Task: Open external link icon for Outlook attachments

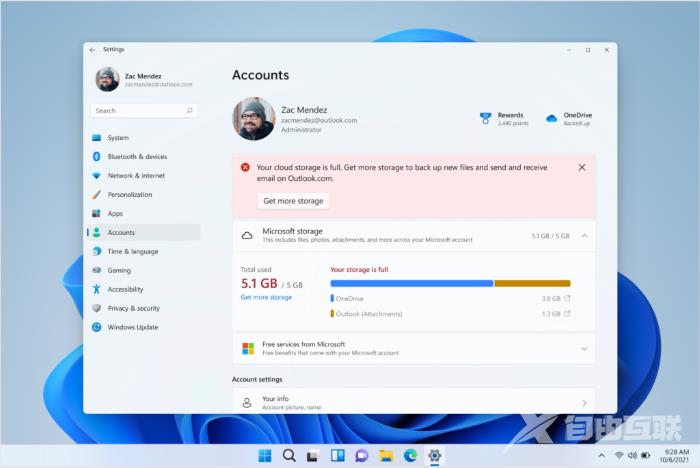Action: point(567,313)
